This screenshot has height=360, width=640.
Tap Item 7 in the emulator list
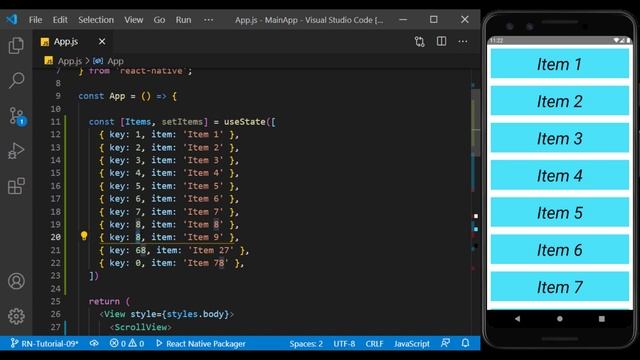[x=560, y=287]
